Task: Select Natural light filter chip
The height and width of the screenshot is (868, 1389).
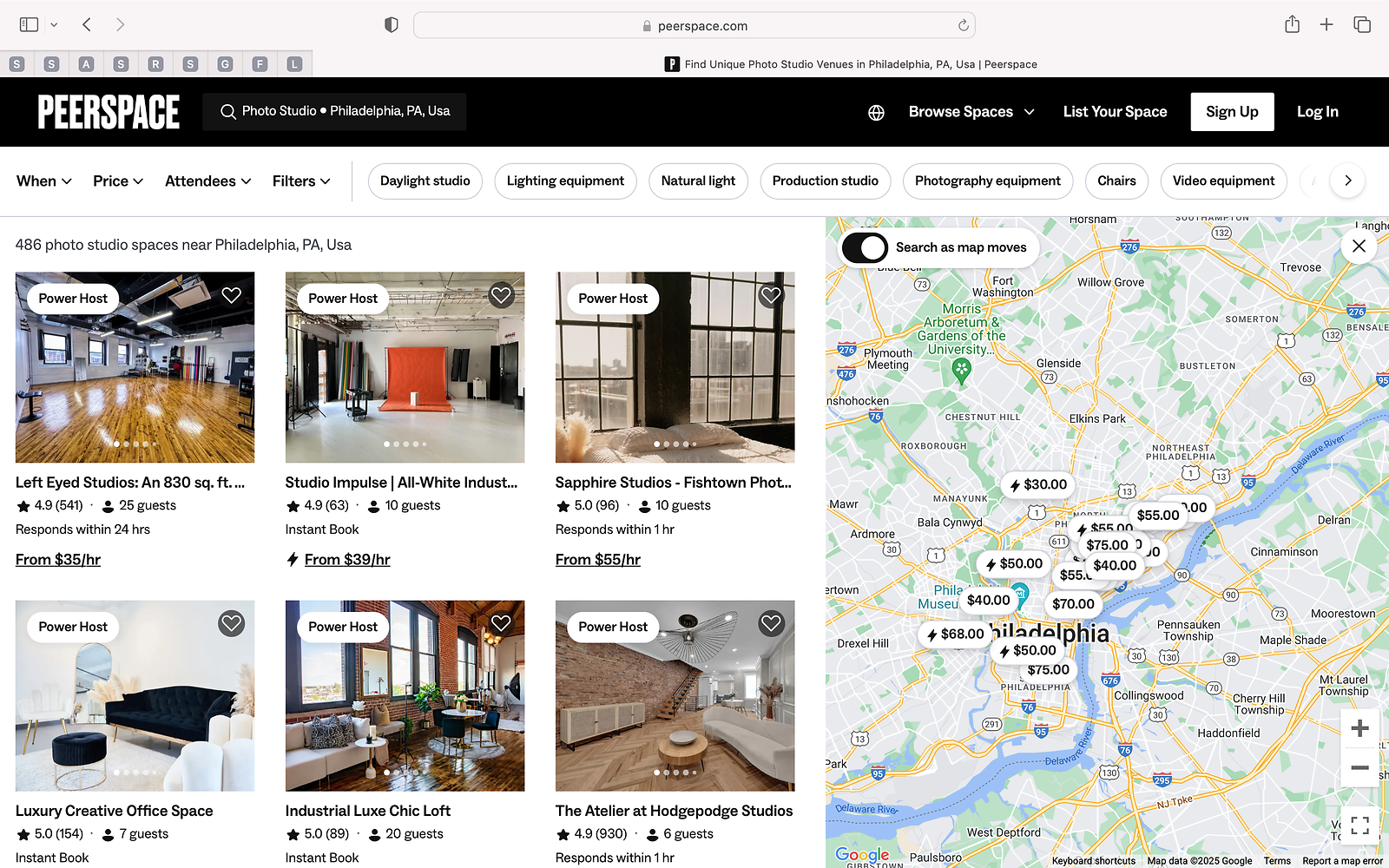Action: (x=698, y=181)
